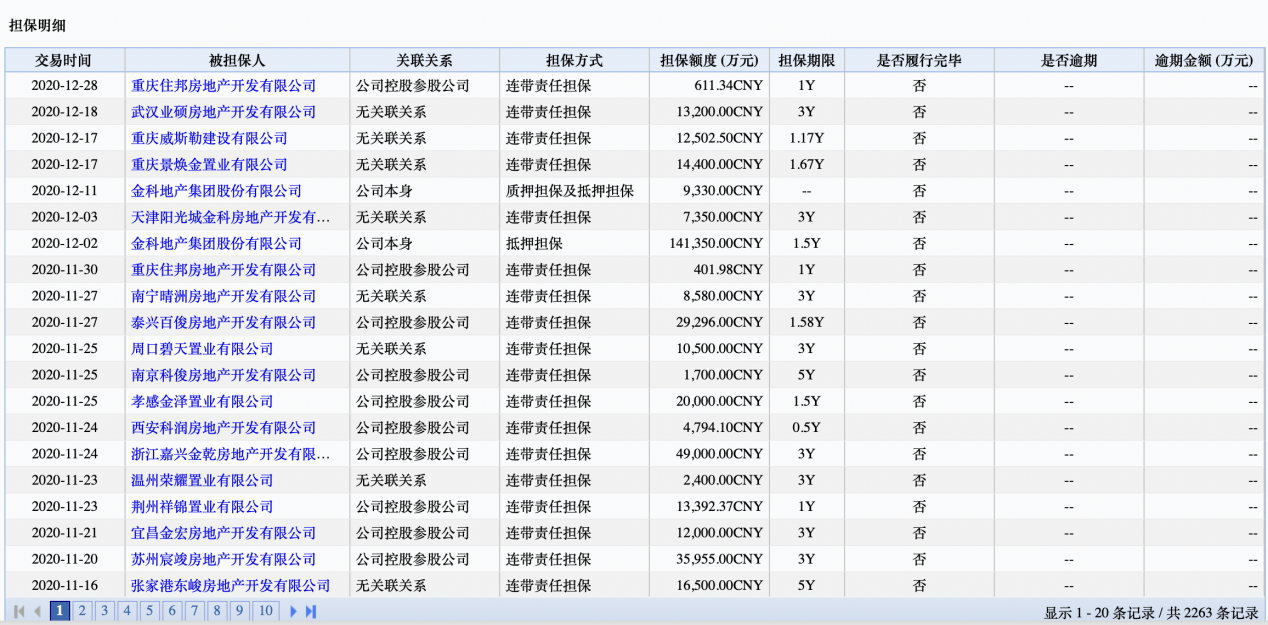Sort by 担保方式 column header
The height and width of the screenshot is (625, 1268).
(x=574, y=60)
